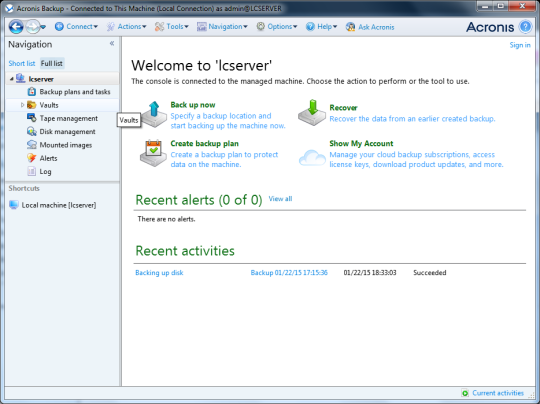Click the Current activities play icon

tap(465, 393)
